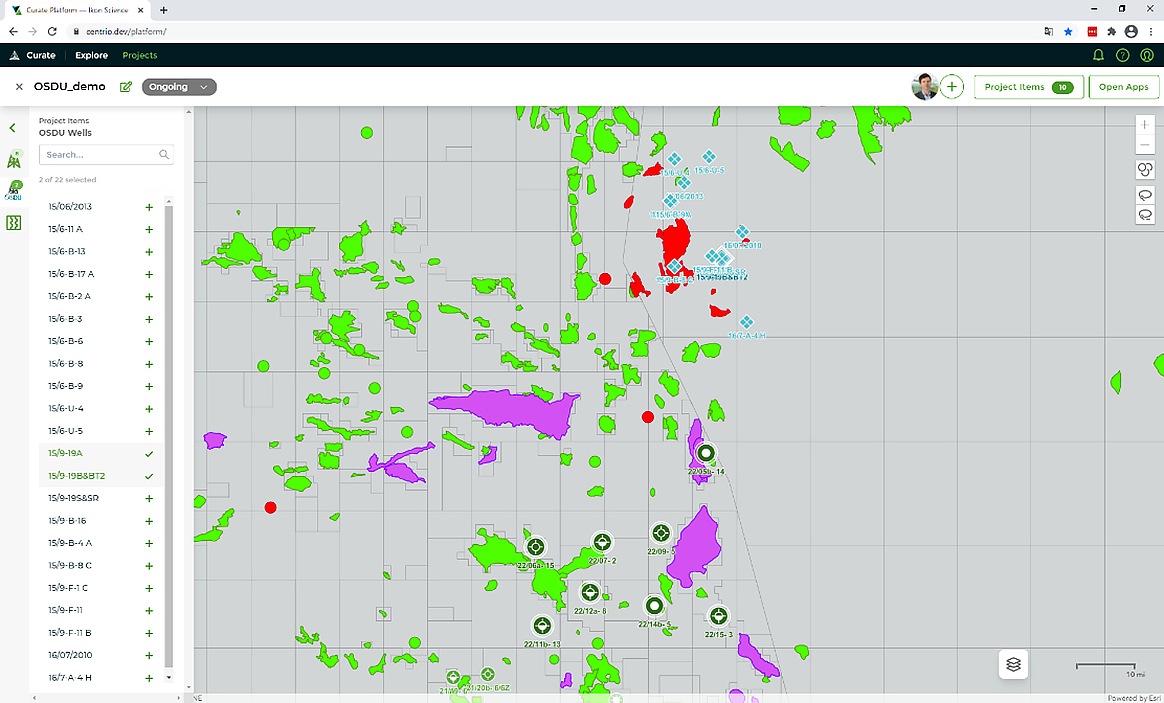Switch to the Explore tab
This screenshot has height=703, width=1164.
pyautogui.click(x=91, y=55)
